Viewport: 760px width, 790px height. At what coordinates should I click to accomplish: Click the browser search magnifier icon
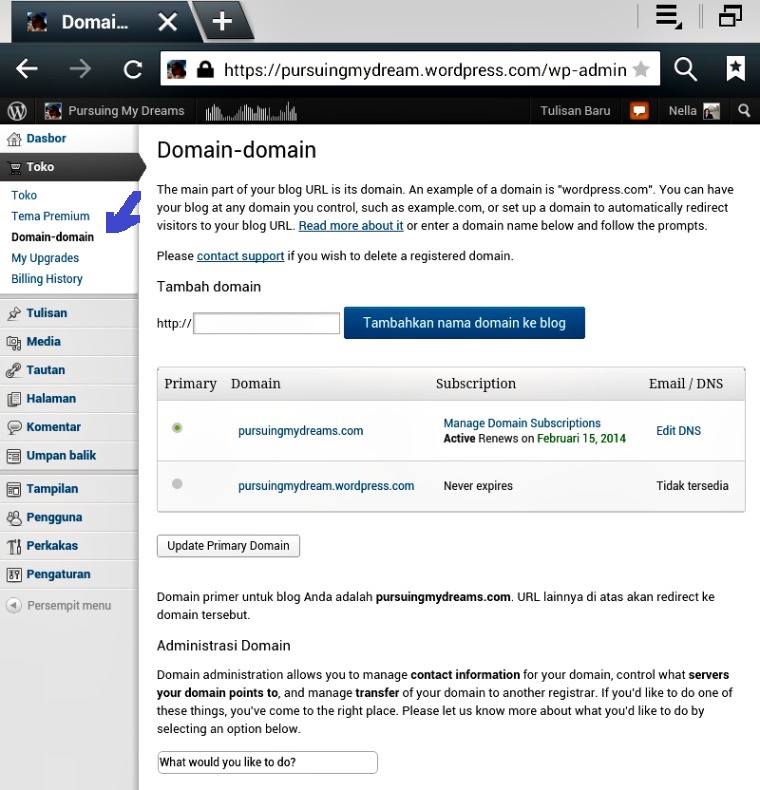(685, 69)
